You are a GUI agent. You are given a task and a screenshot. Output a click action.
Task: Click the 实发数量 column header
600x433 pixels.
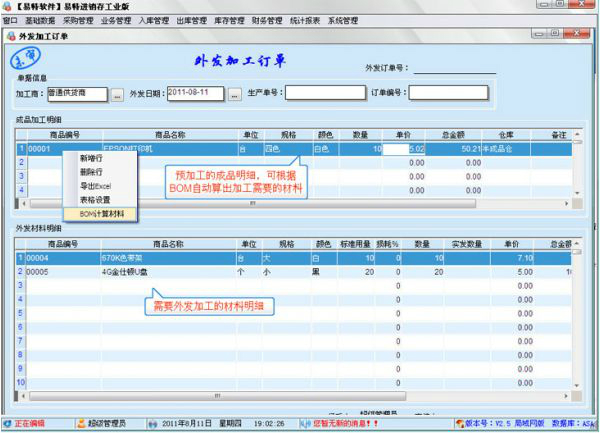(466, 244)
